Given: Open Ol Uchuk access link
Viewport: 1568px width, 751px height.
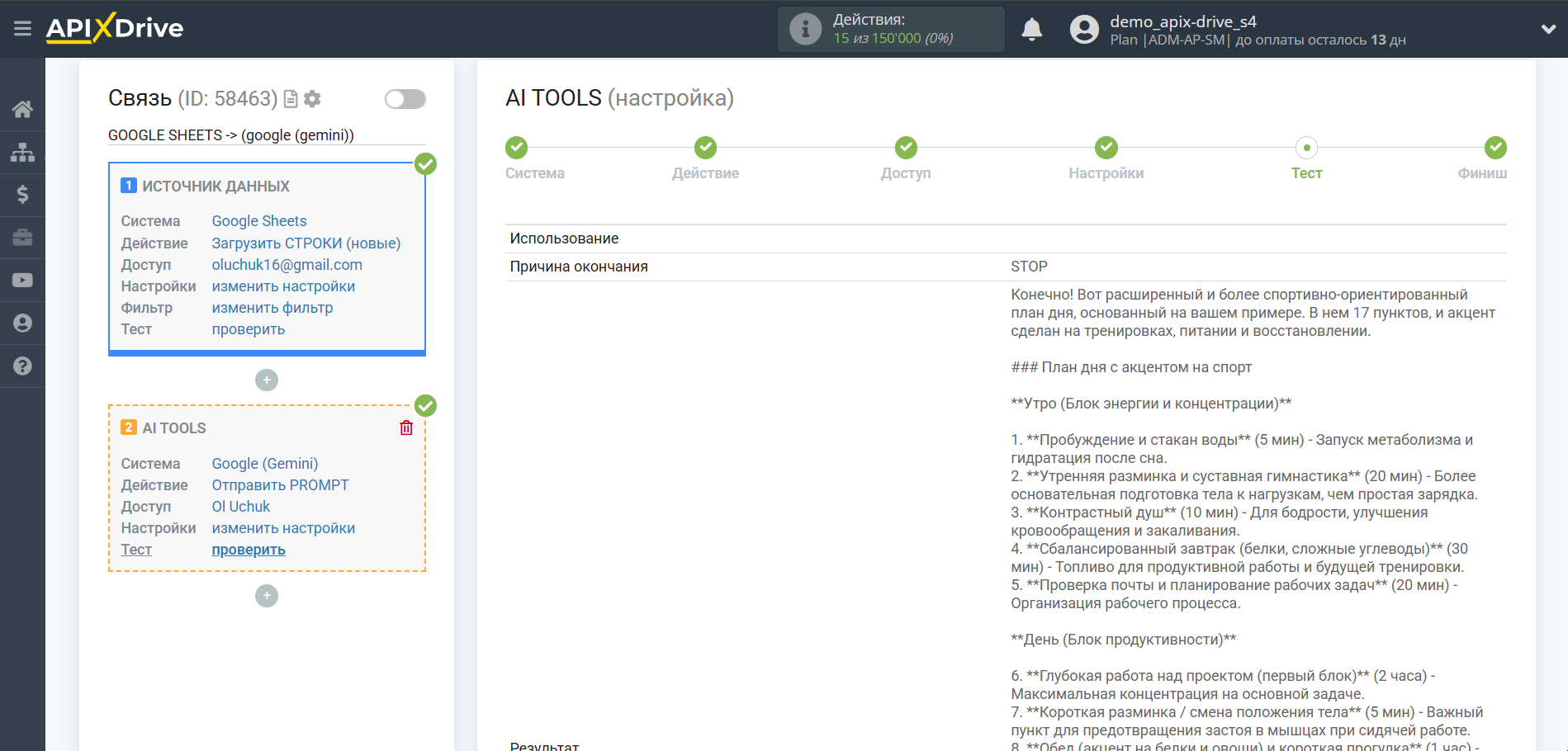Looking at the screenshot, I should point(241,507).
